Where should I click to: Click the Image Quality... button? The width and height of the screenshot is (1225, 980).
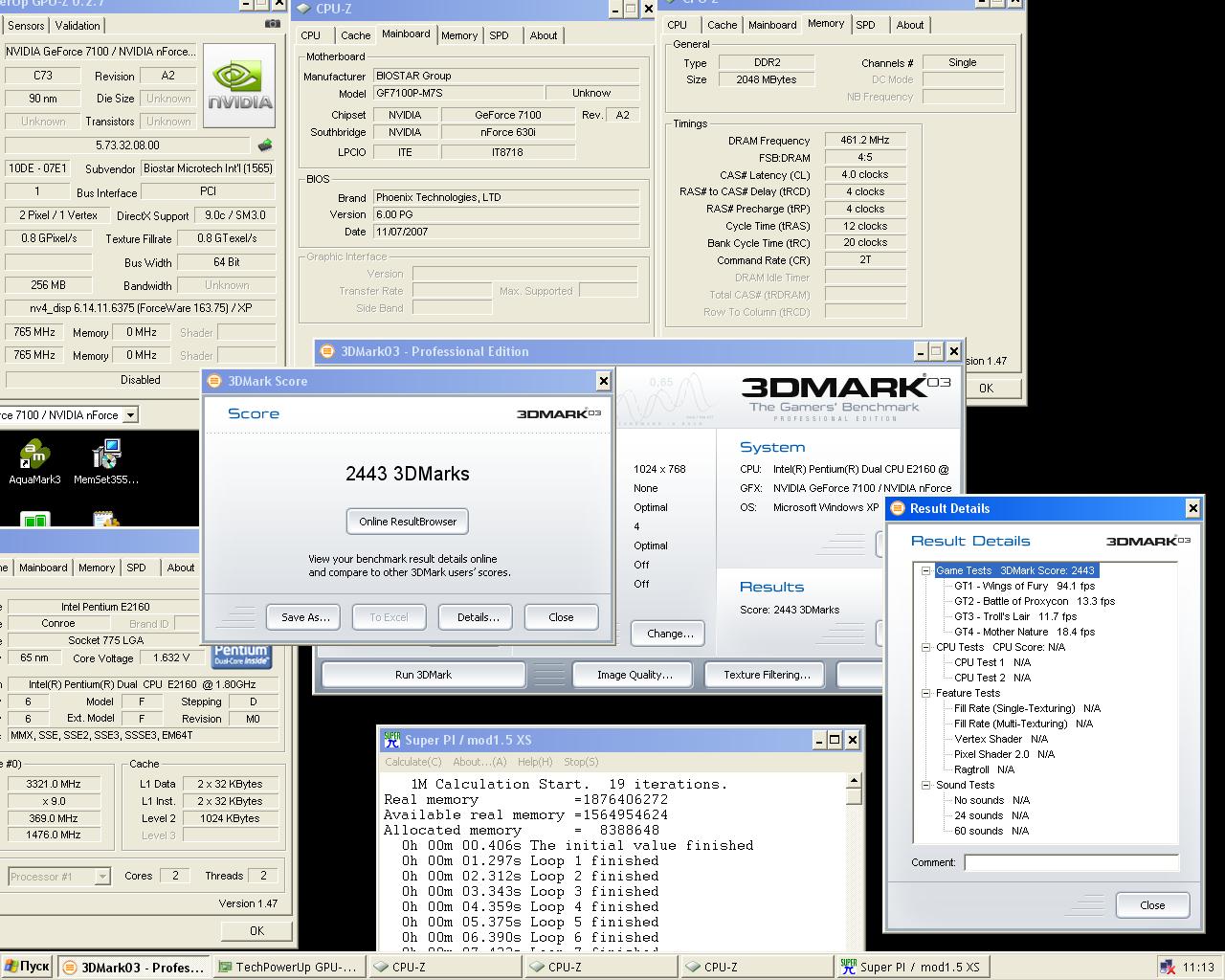[635, 675]
